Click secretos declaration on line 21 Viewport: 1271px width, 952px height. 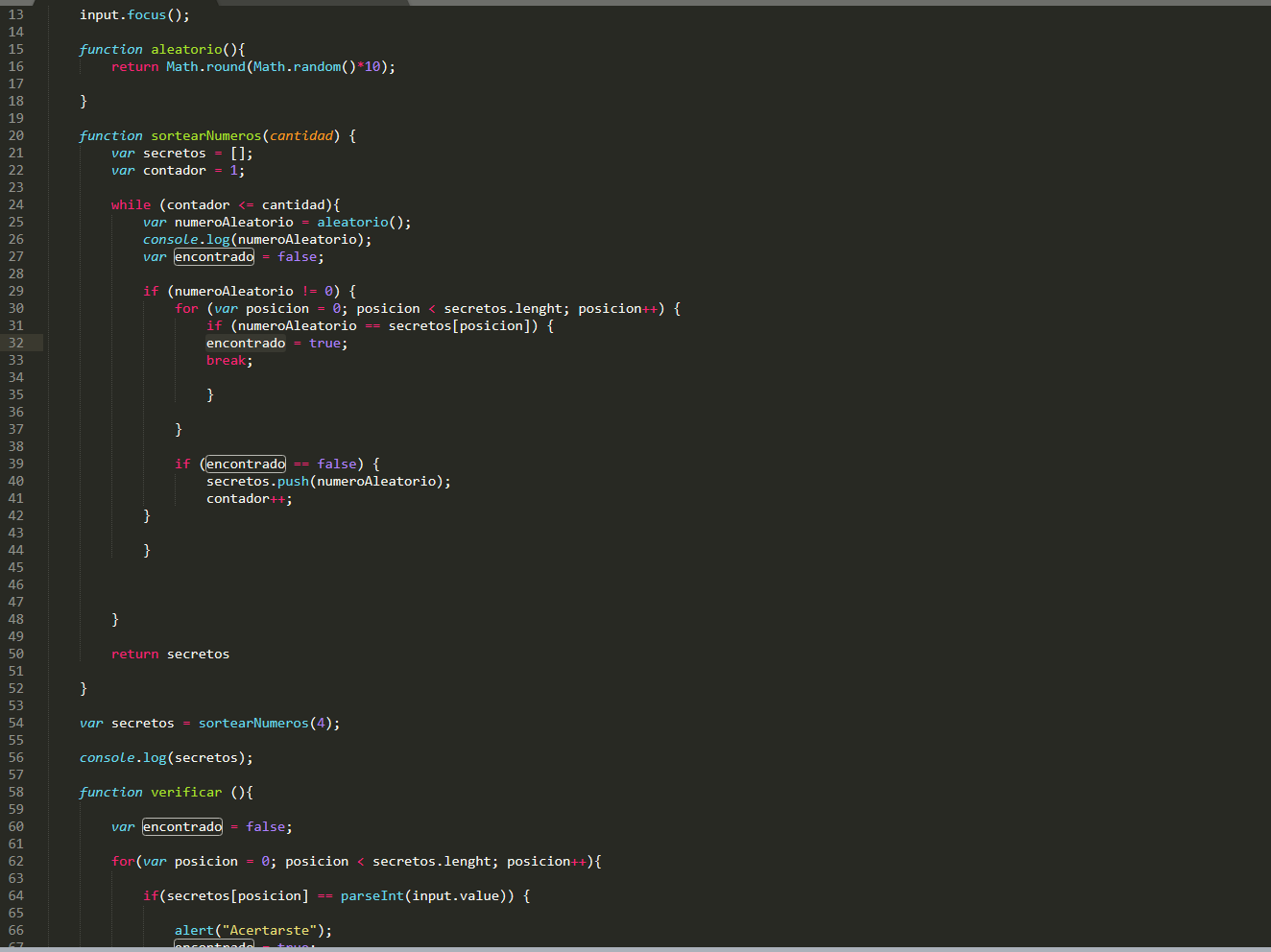coord(174,153)
